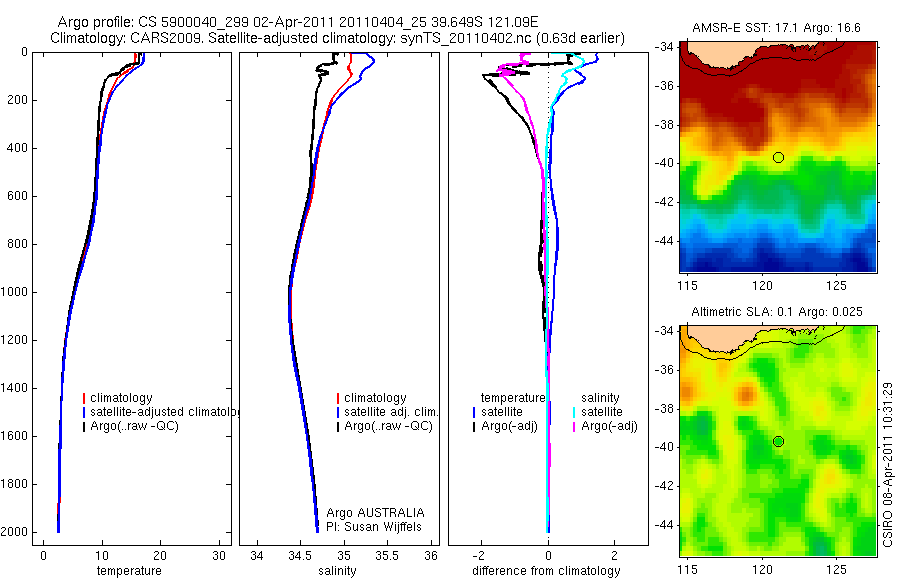
Task: Click the 'salinity' x-axis label
Action: [x=337, y=571]
